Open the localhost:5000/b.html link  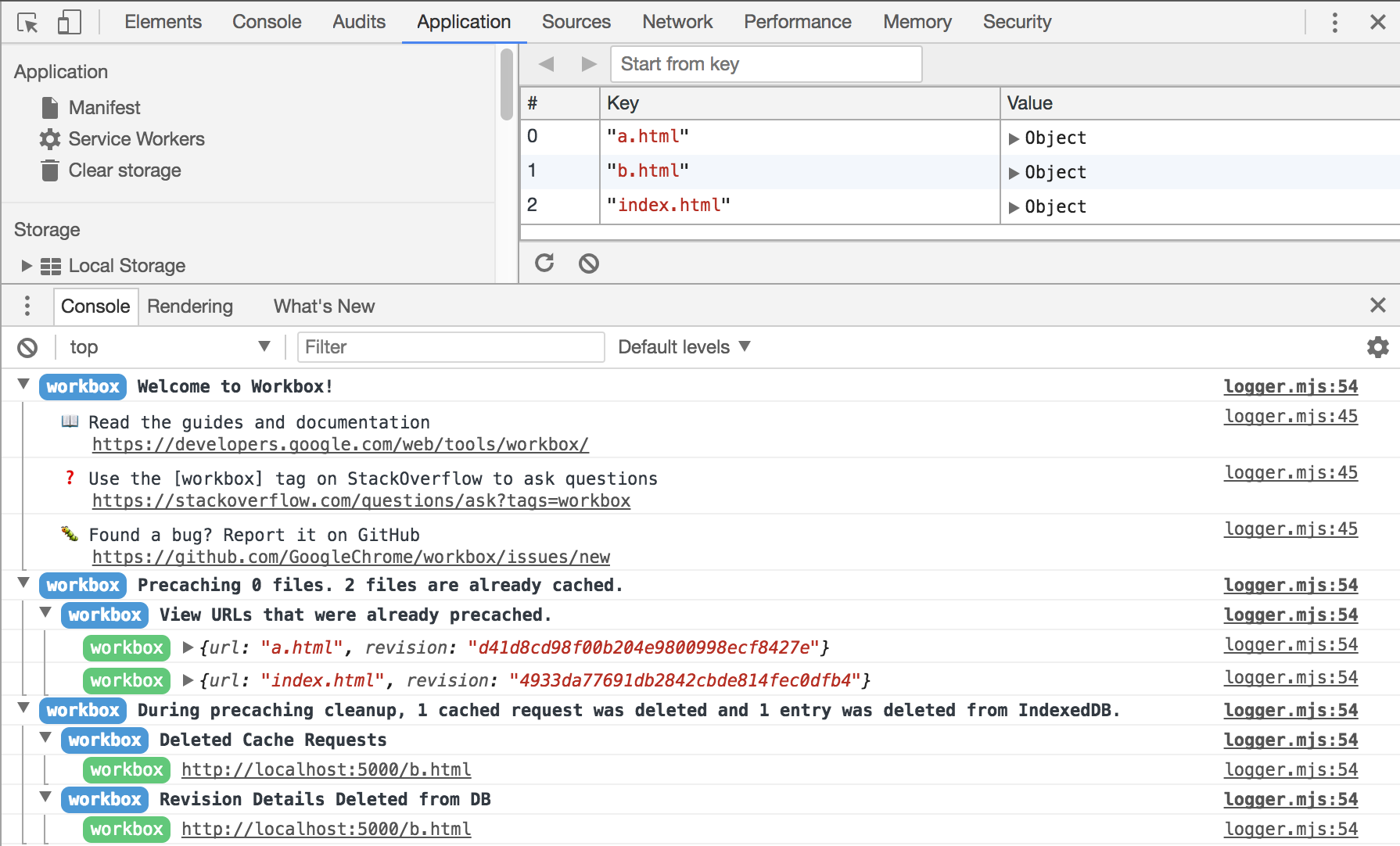point(325,769)
